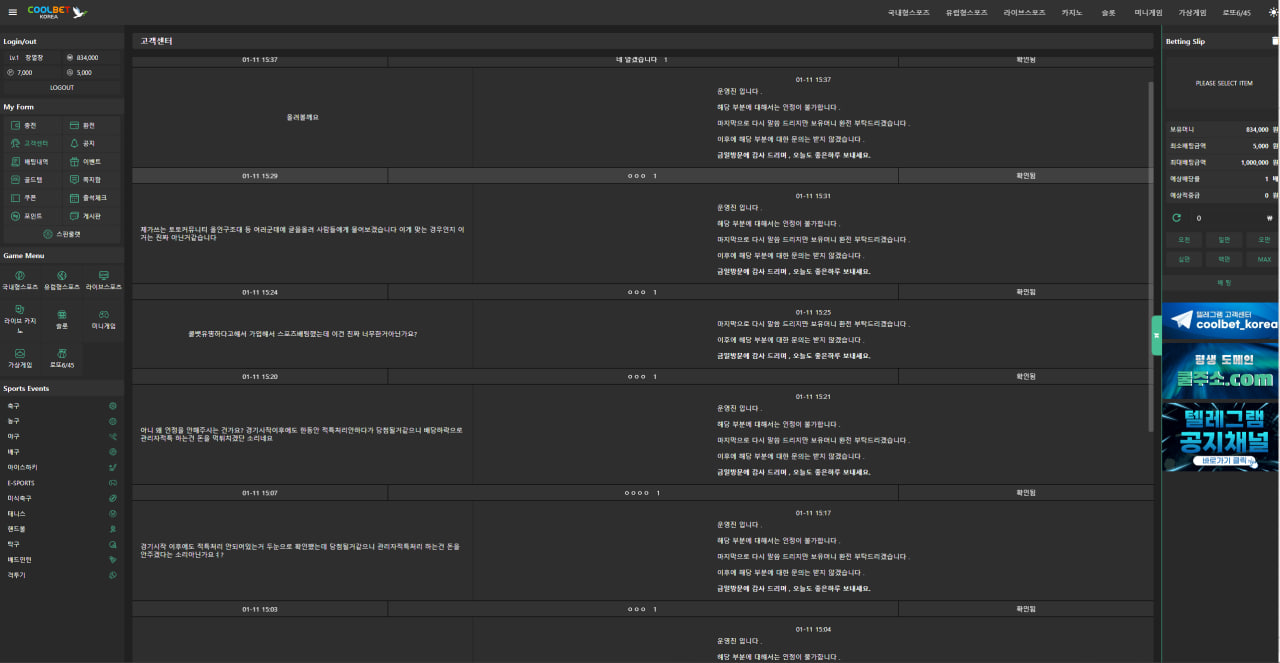Select 라이브스포츠 from the top menu
The image size is (1280, 663).
[1024, 13]
